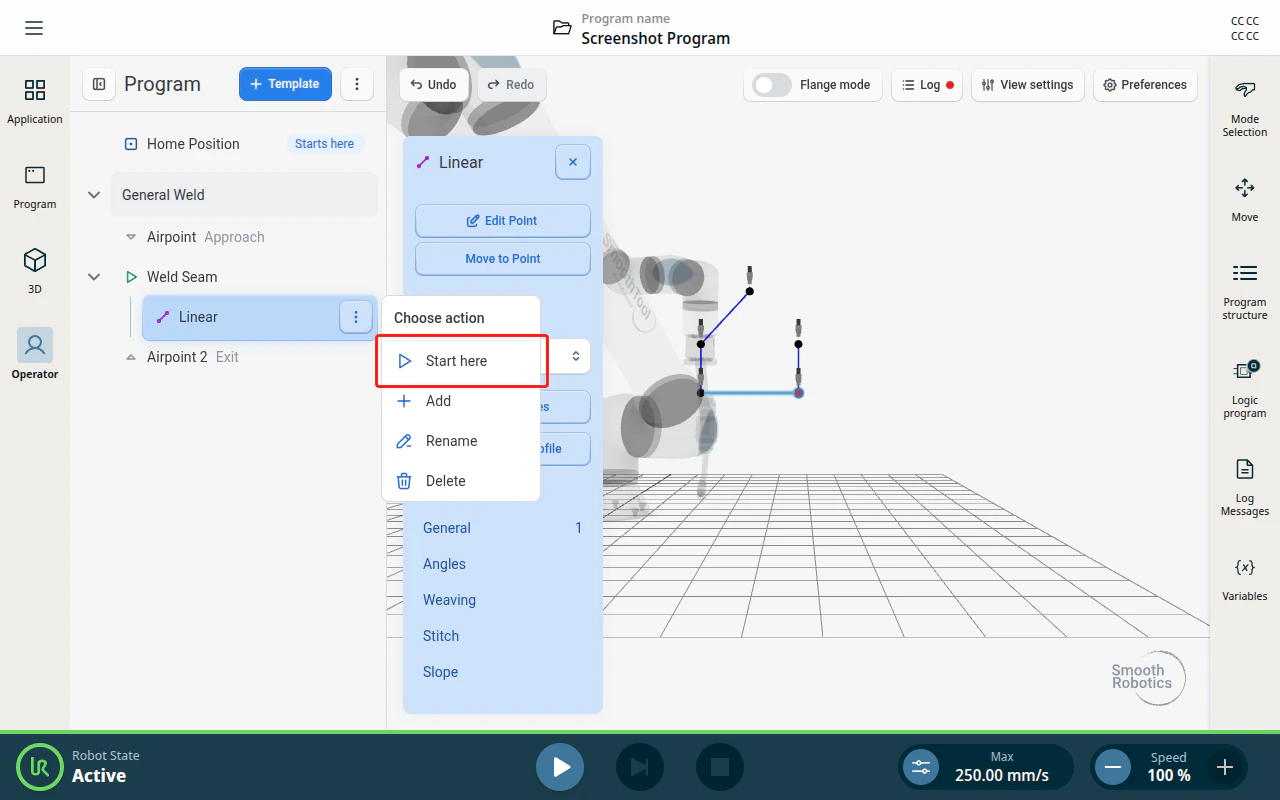Toggle Flange mode switch
Viewport: 1280px width, 800px height.
coord(772,85)
